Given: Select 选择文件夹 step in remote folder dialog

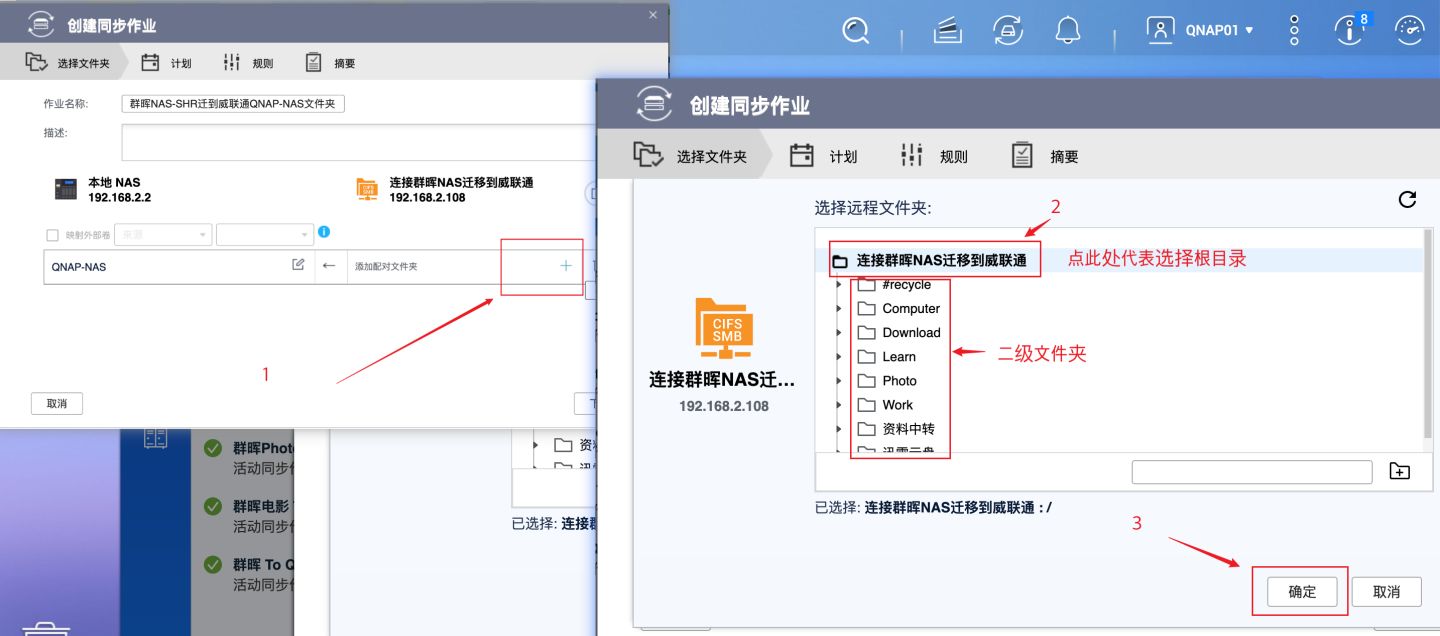Looking at the screenshot, I should [691, 156].
